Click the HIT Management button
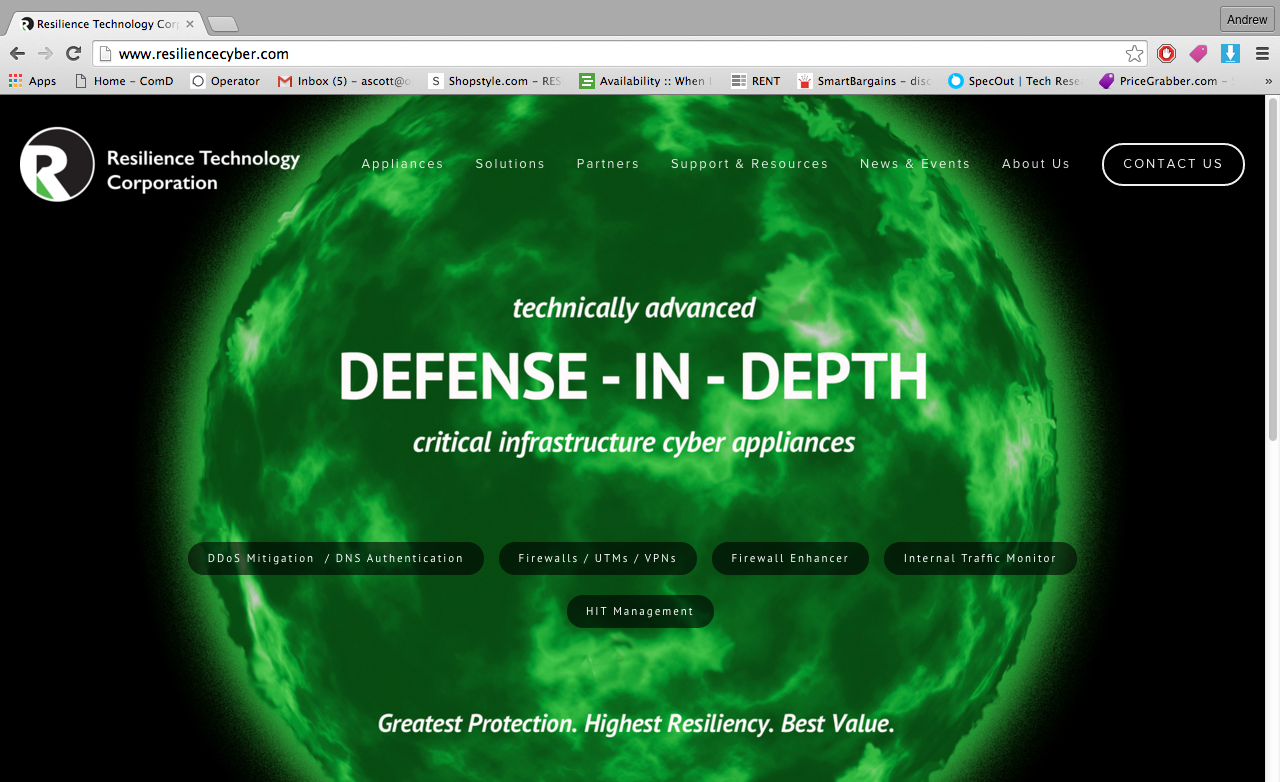 point(640,611)
